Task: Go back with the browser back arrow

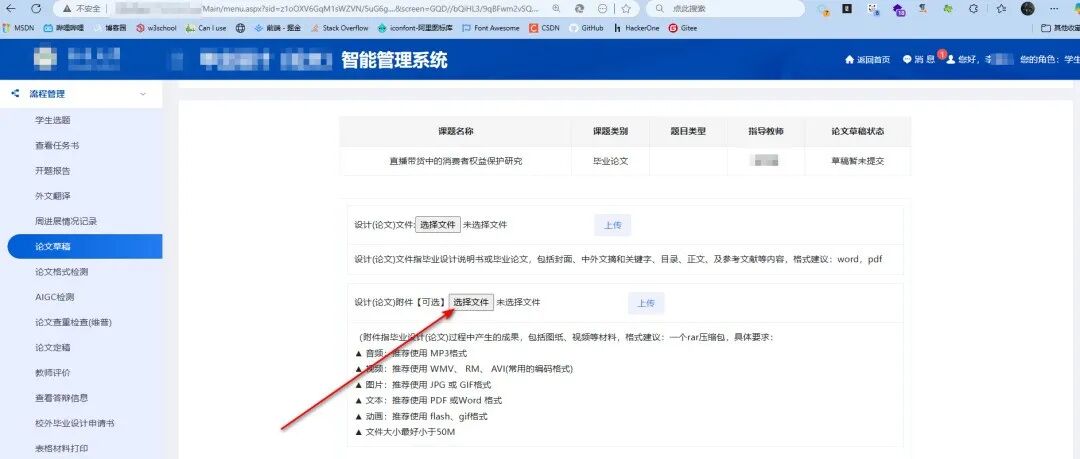Action: [x=11, y=9]
